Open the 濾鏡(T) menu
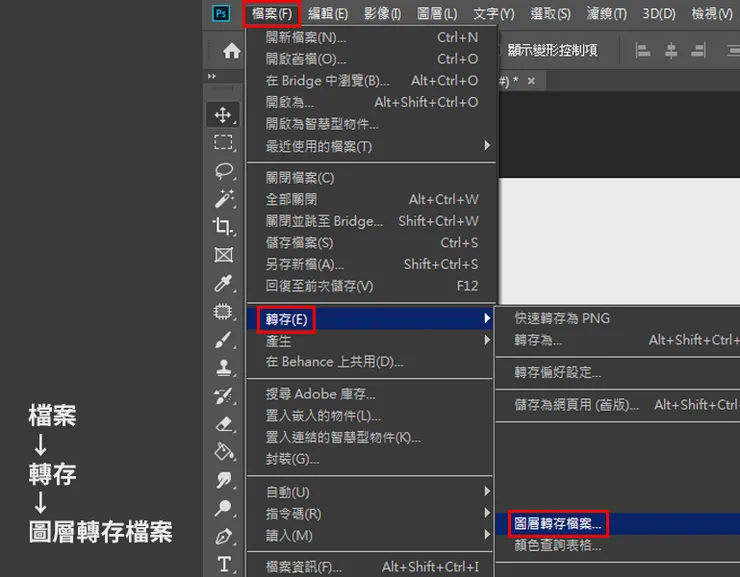 pyautogui.click(x=606, y=14)
